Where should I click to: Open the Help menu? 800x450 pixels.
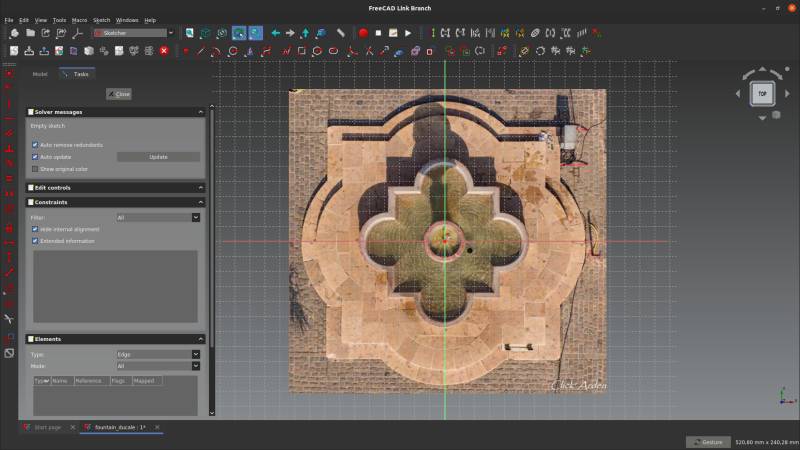(150, 20)
